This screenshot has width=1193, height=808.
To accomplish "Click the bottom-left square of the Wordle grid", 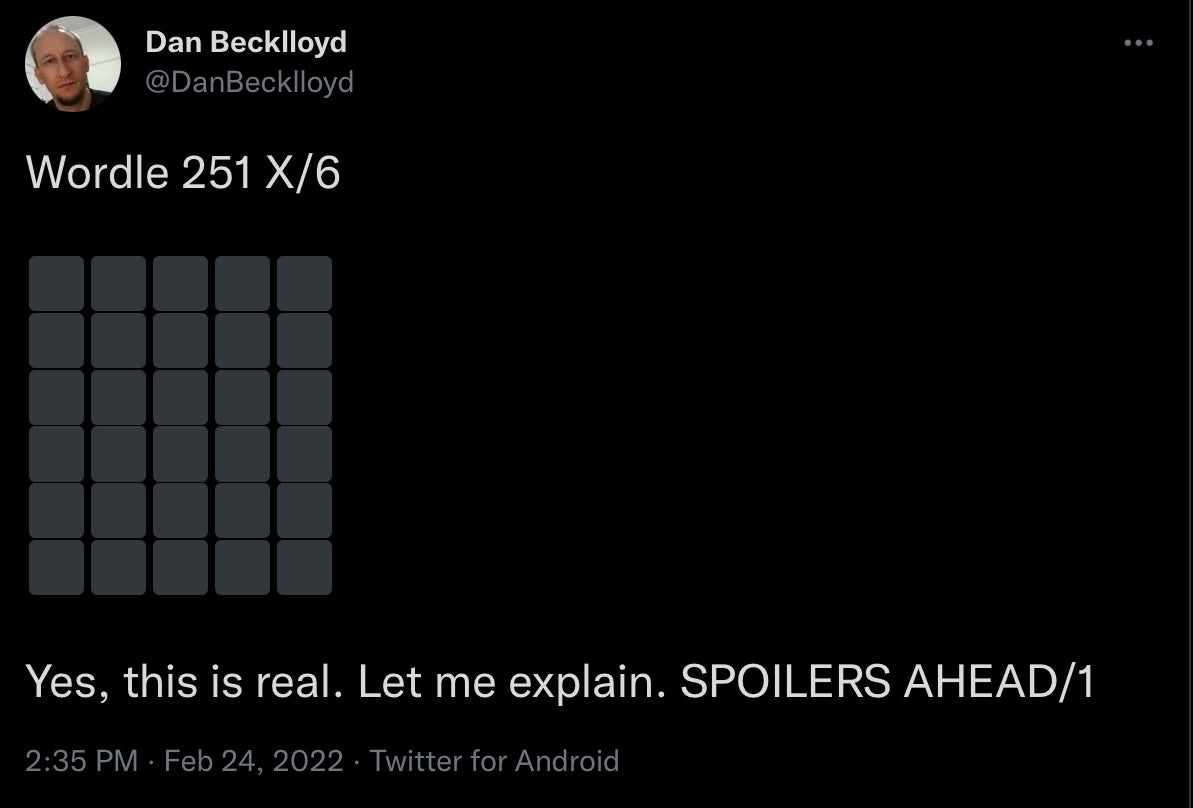I will pos(57,567).
